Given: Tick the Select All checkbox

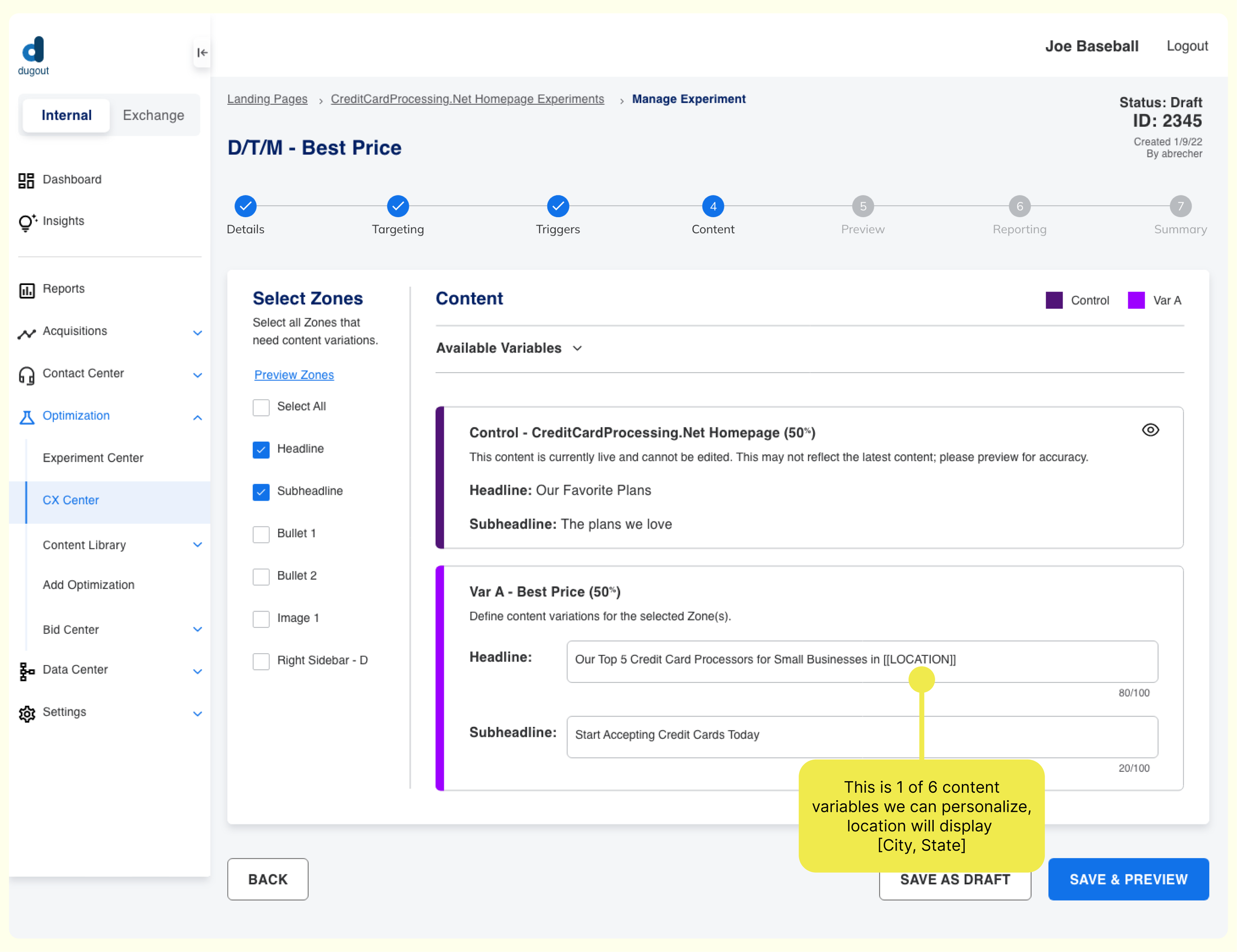Looking at the screenshot, I should coord(261,407).
